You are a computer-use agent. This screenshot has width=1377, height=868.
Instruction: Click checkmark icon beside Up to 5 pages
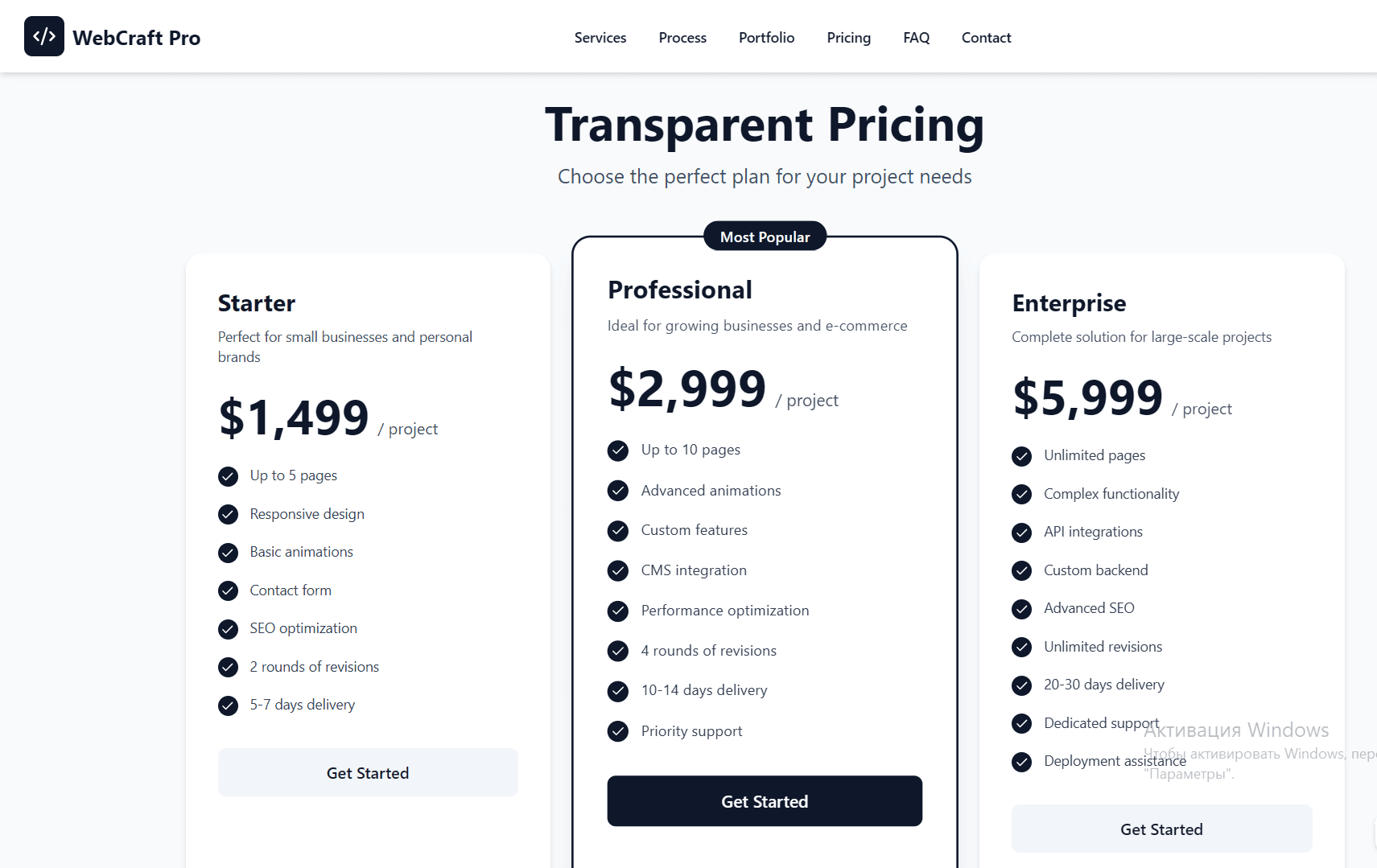229,476
